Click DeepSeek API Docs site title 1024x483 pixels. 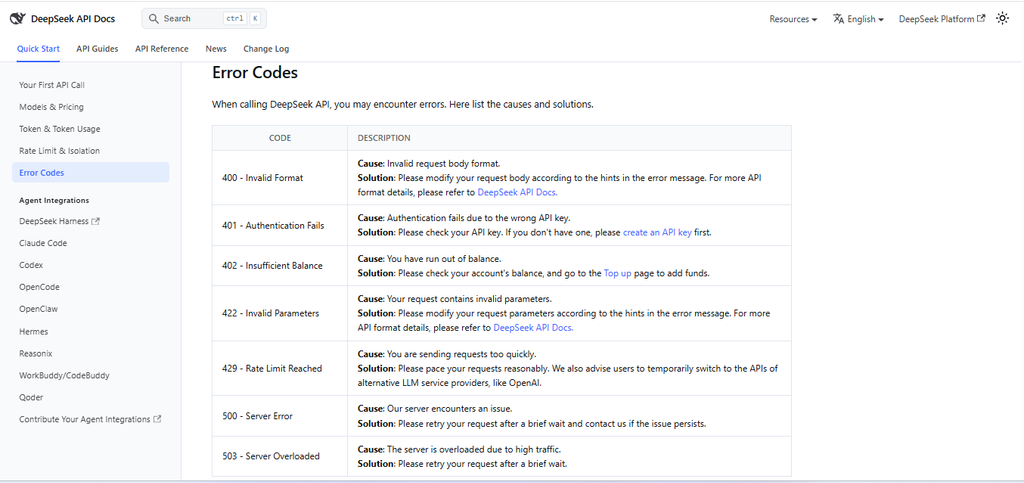[x=73, y=19]
